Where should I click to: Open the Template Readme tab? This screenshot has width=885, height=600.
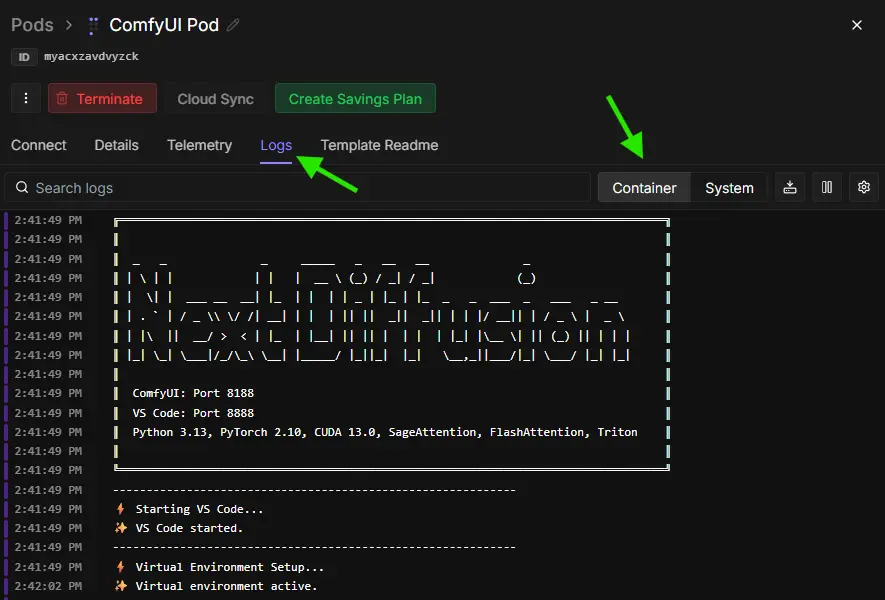pyautogui.click(x=379, y=145)
